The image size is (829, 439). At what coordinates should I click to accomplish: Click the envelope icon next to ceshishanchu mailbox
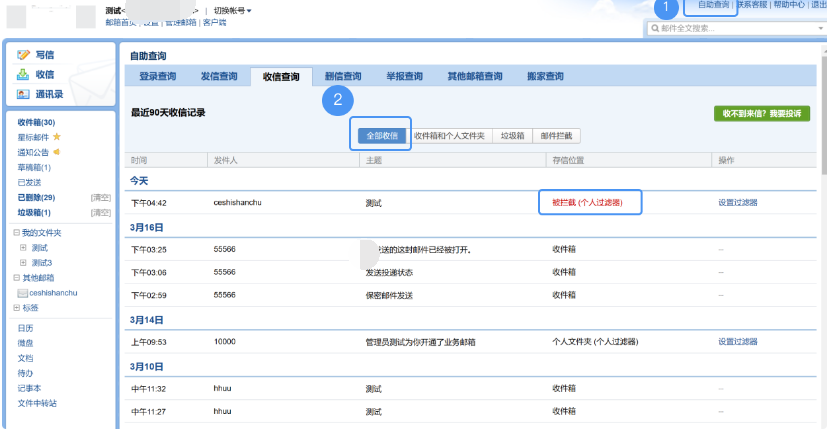tap(22, 293)
